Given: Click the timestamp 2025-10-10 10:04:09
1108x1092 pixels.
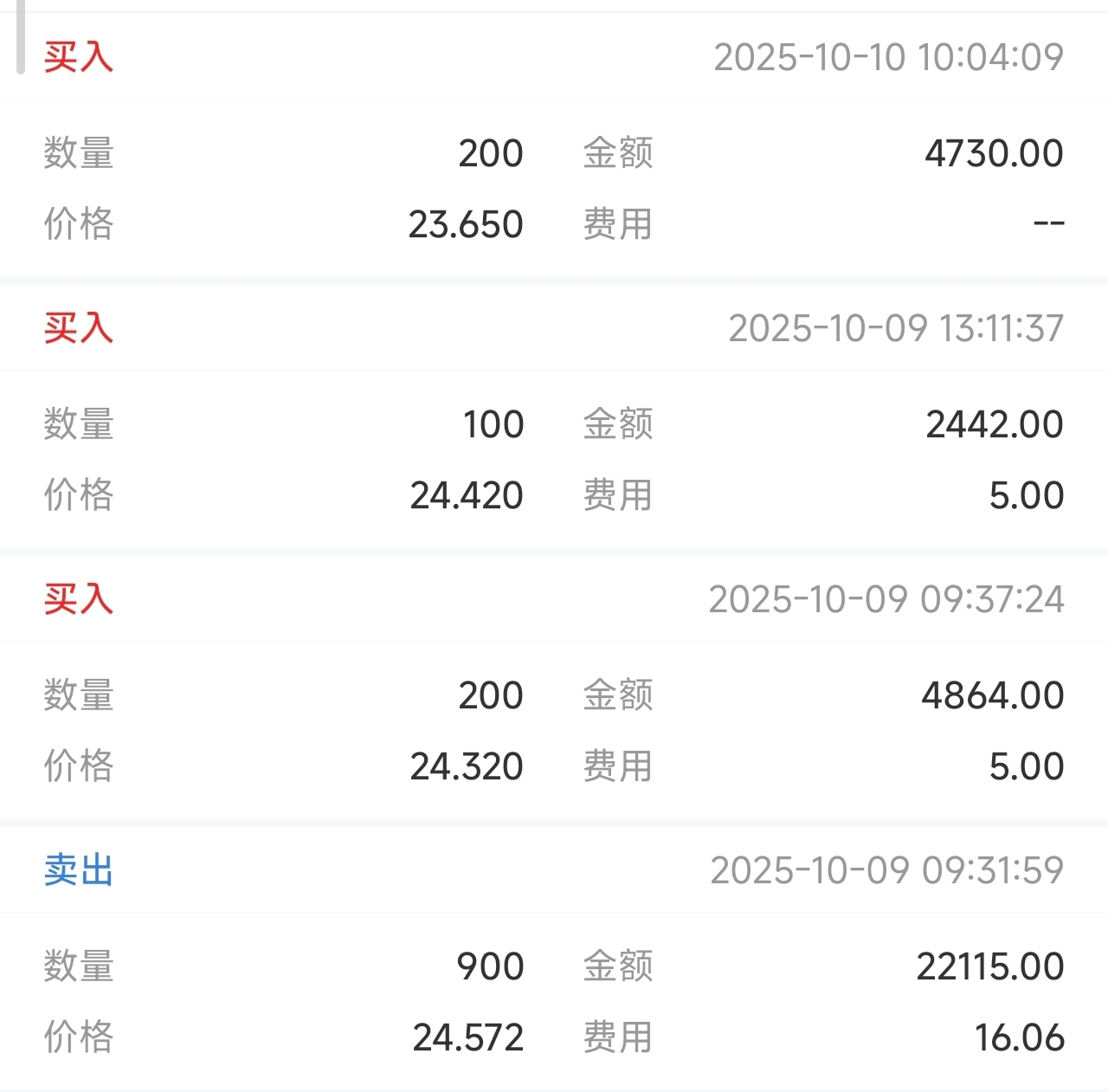Looking at the screenshot, I should [888, 57].
